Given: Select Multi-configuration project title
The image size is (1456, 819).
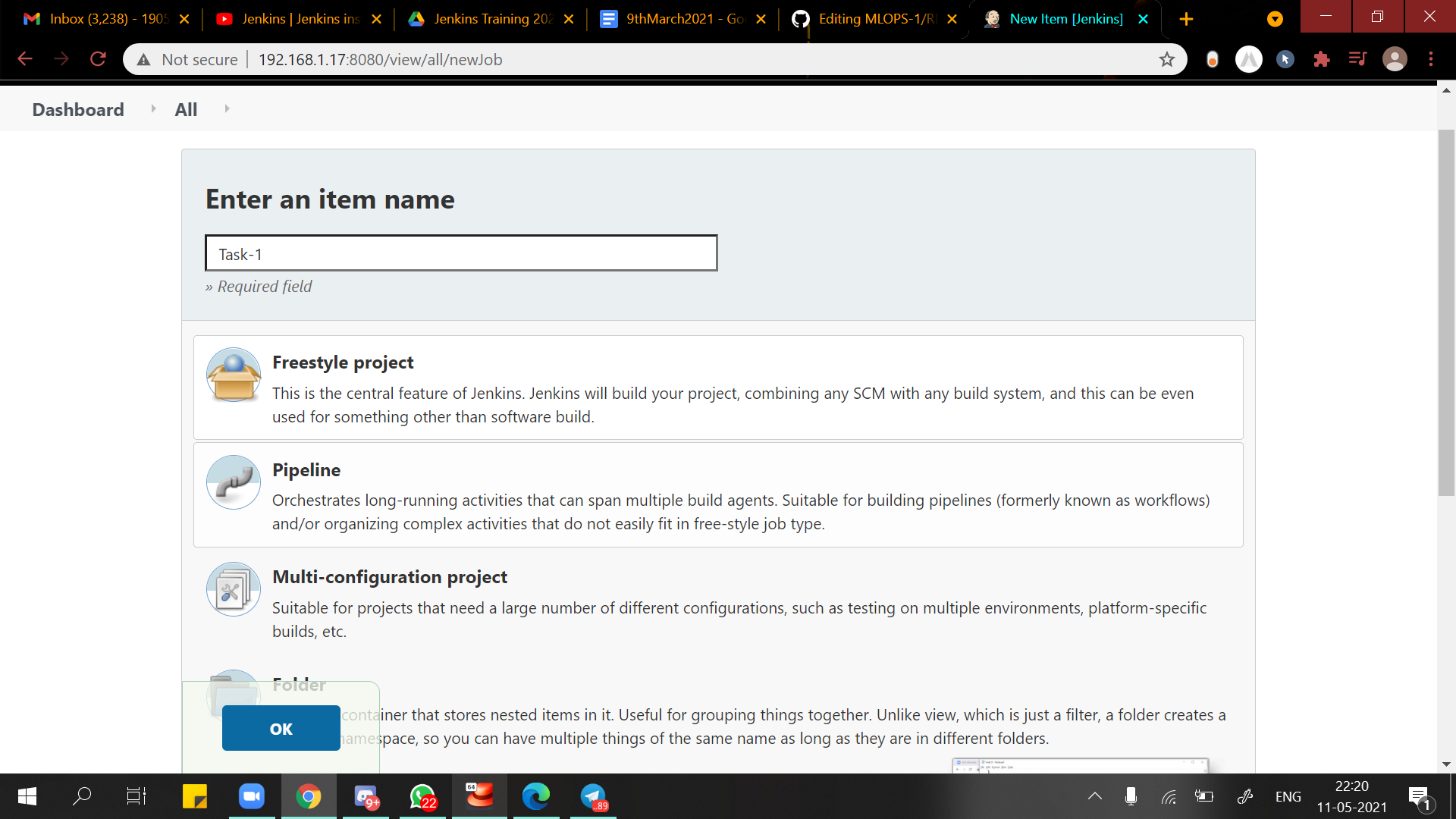Looking at the screenshot, I should click(x=390, y=577).
